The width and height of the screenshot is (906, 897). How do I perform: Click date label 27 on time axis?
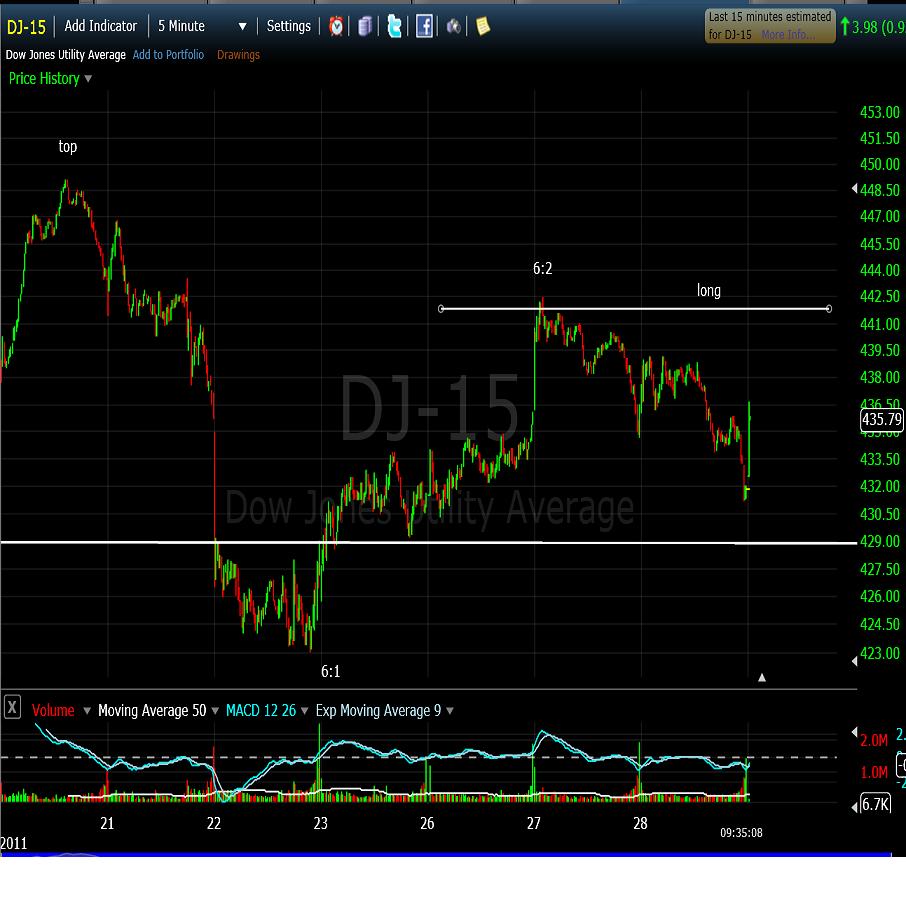click(x=534, y=823)
